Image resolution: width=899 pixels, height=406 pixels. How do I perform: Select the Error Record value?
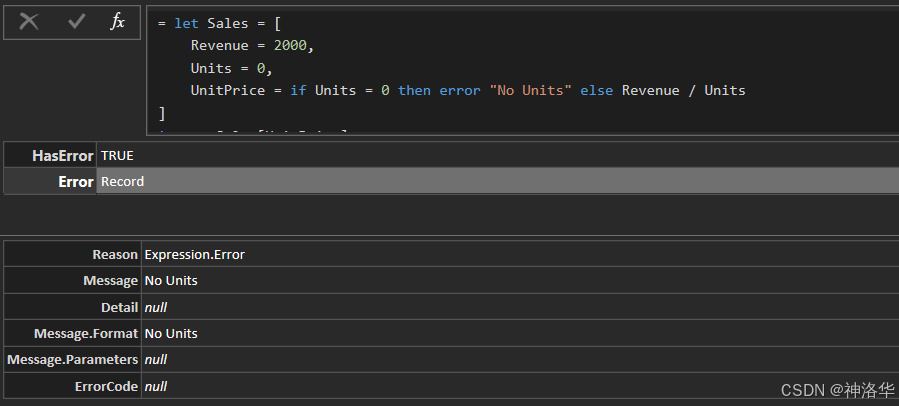(x=498, y=181)
